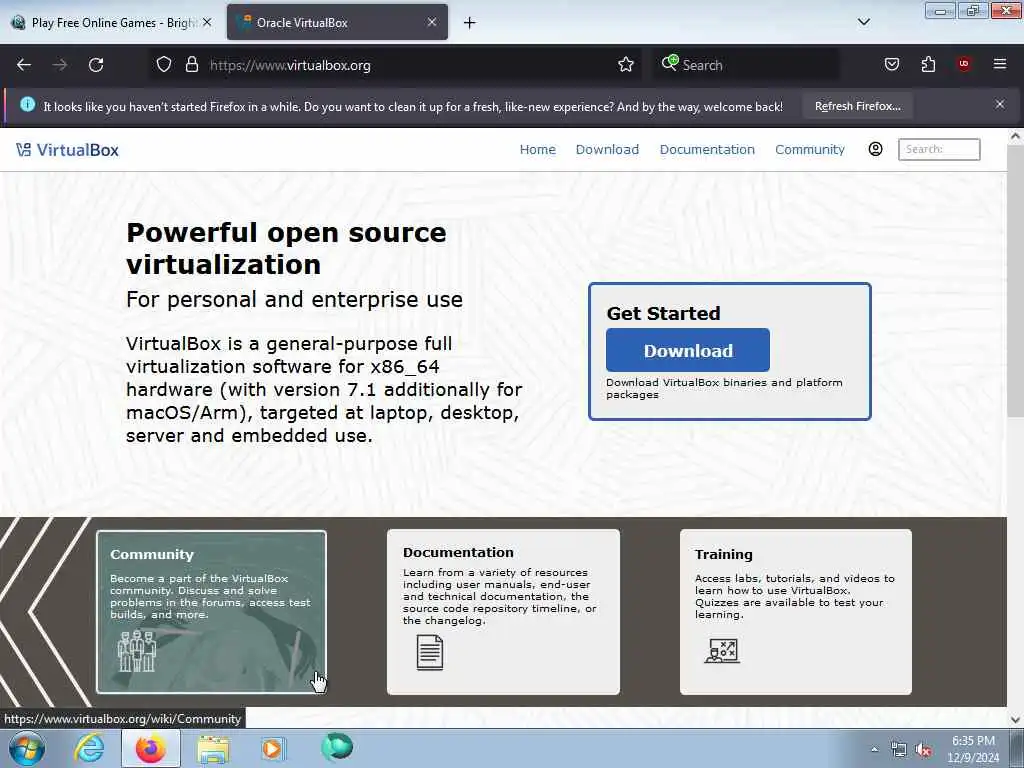Image resolution: width=1024 pixels, height=768 pixels.
Task: Click the muted volume tray icon
Action: [x=923, y=750]
